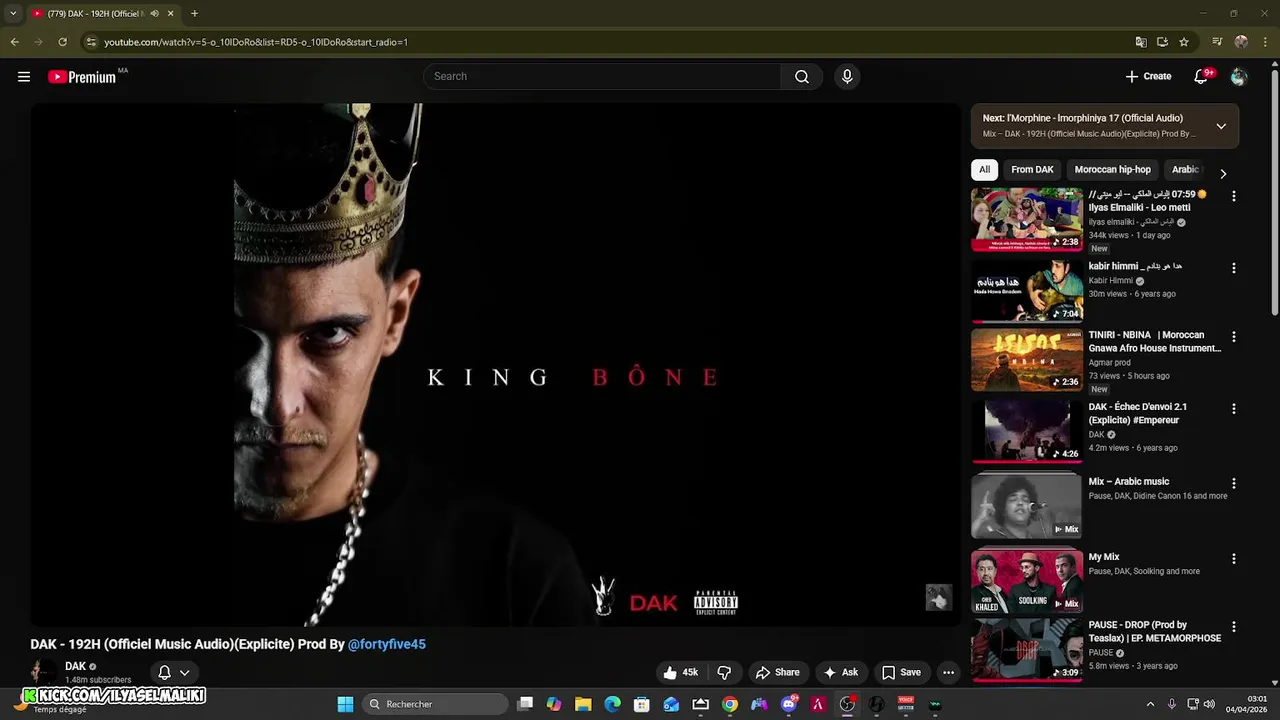Open the @fortyfive45 channel link
The height and width of the screenshot is (720, 1280).
387,645
